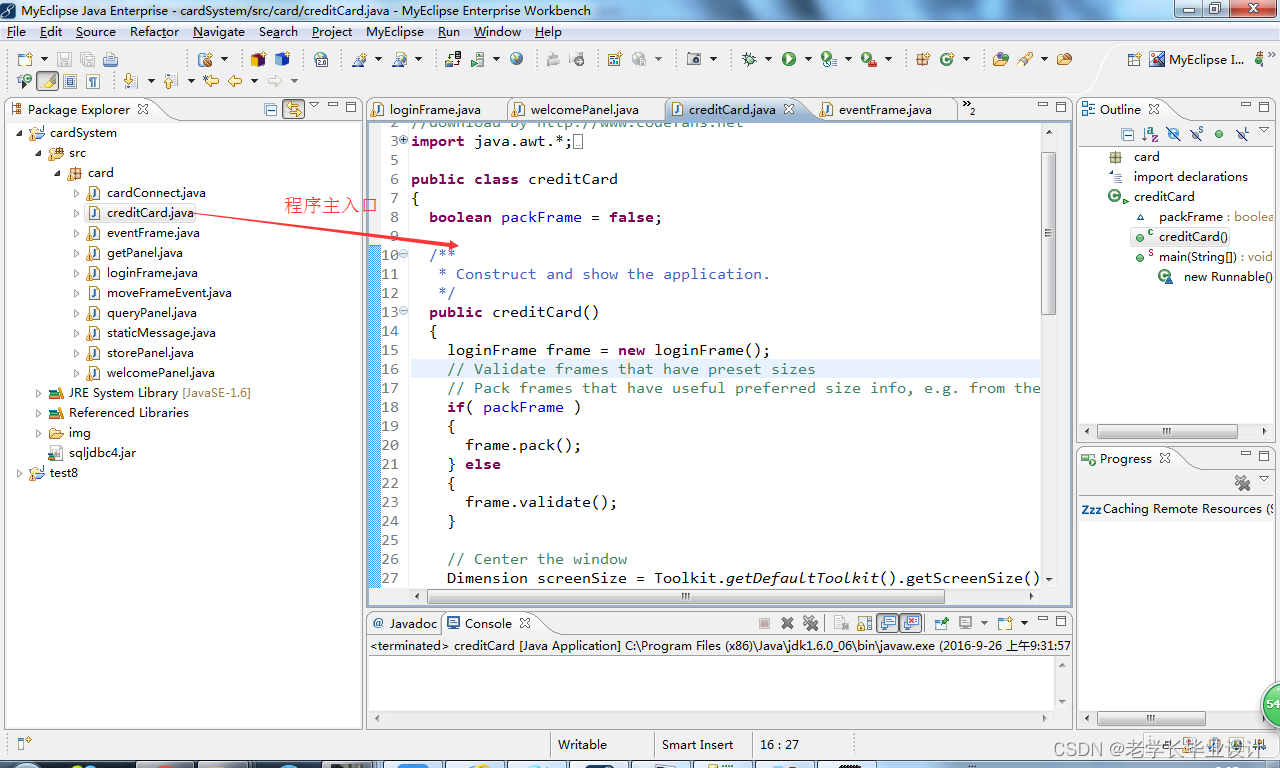
Task: Expand the JRE System Library node
Action: [x=37, y=392]
